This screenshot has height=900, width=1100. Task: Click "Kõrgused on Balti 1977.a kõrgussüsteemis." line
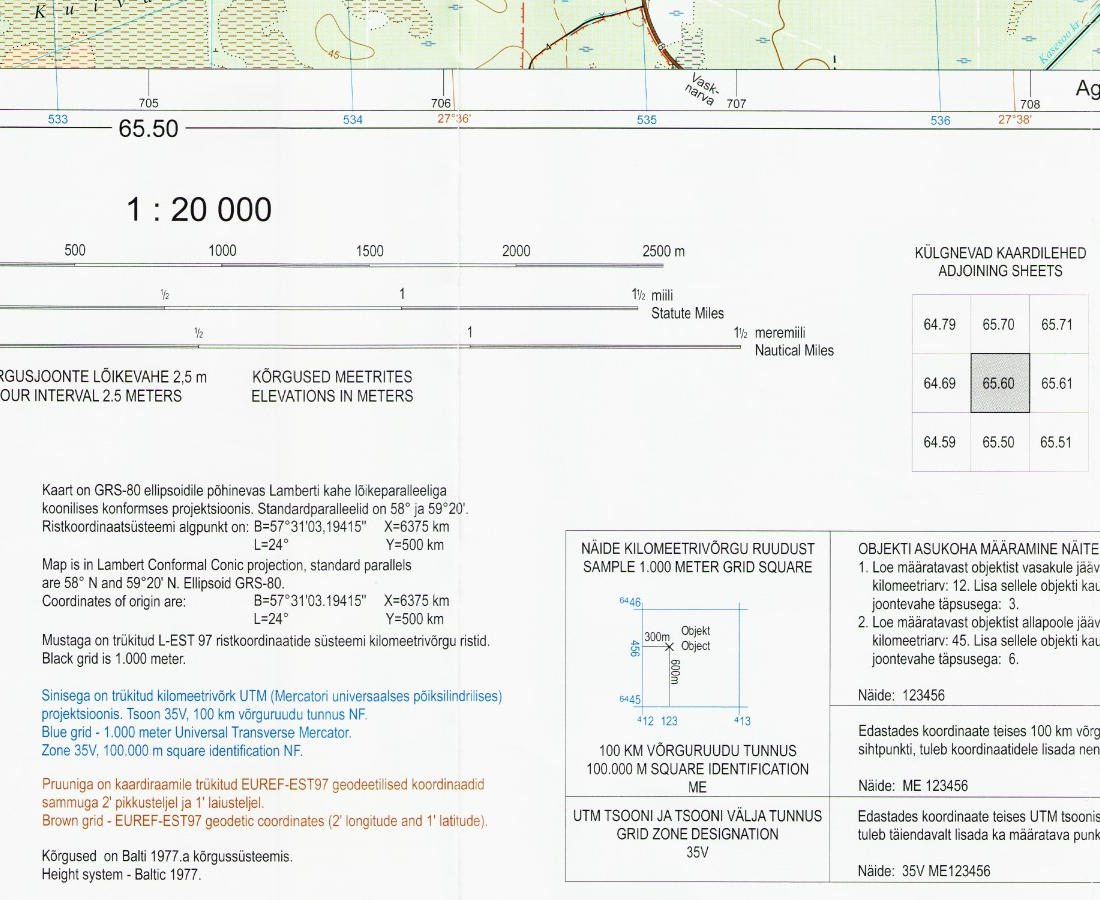[167, 857]
